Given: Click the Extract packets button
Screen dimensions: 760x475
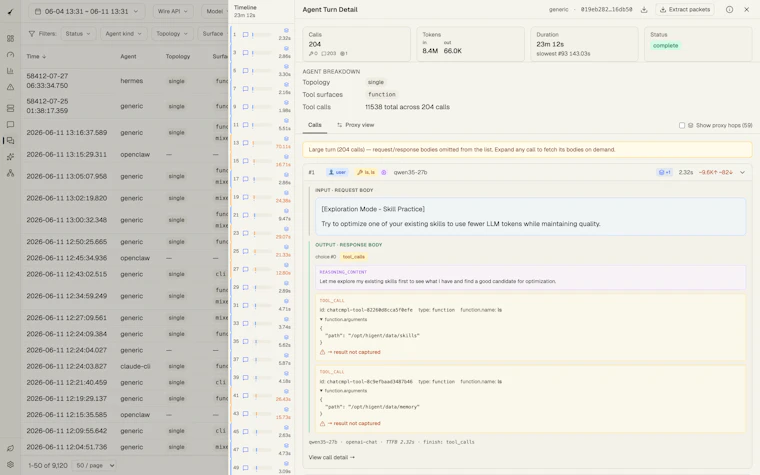Looking at the screenshot, I should tap(684, 10).
